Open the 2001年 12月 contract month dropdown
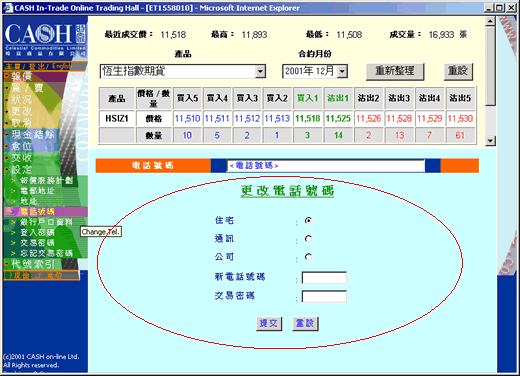 [x=342, y=71]
